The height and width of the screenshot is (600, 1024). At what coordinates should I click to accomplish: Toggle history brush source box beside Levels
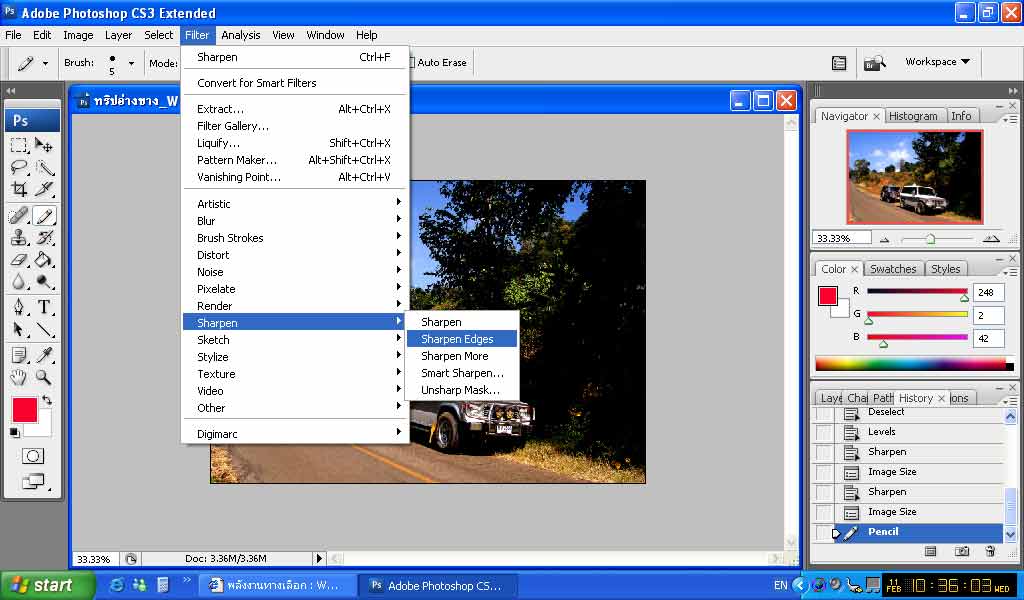coord(823,432)
